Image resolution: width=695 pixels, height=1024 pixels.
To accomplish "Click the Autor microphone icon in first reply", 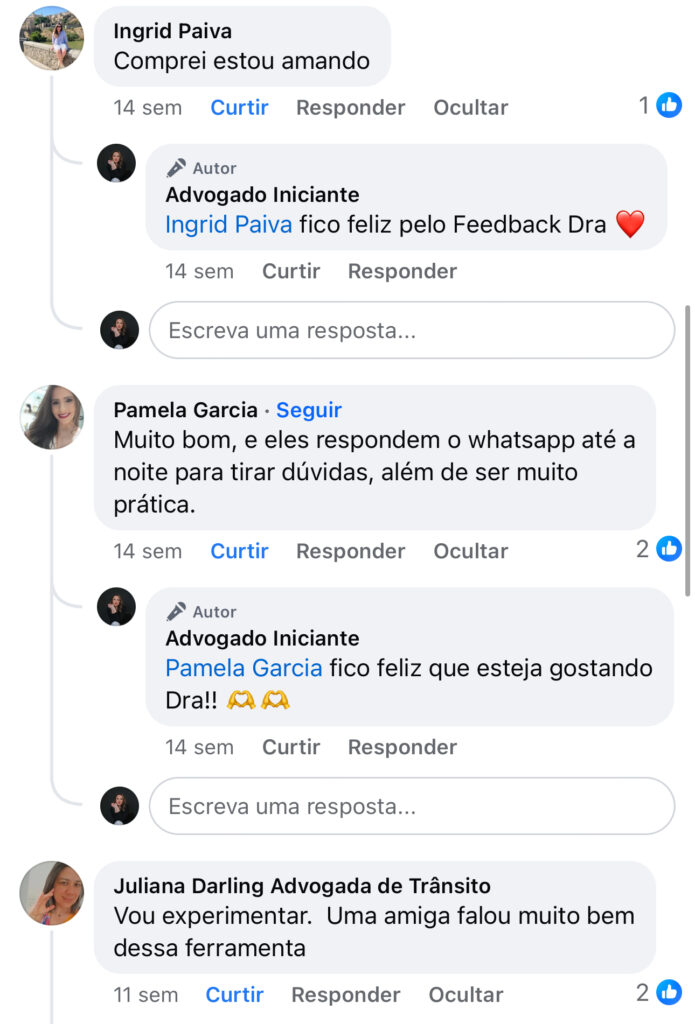I will [177, 168].
